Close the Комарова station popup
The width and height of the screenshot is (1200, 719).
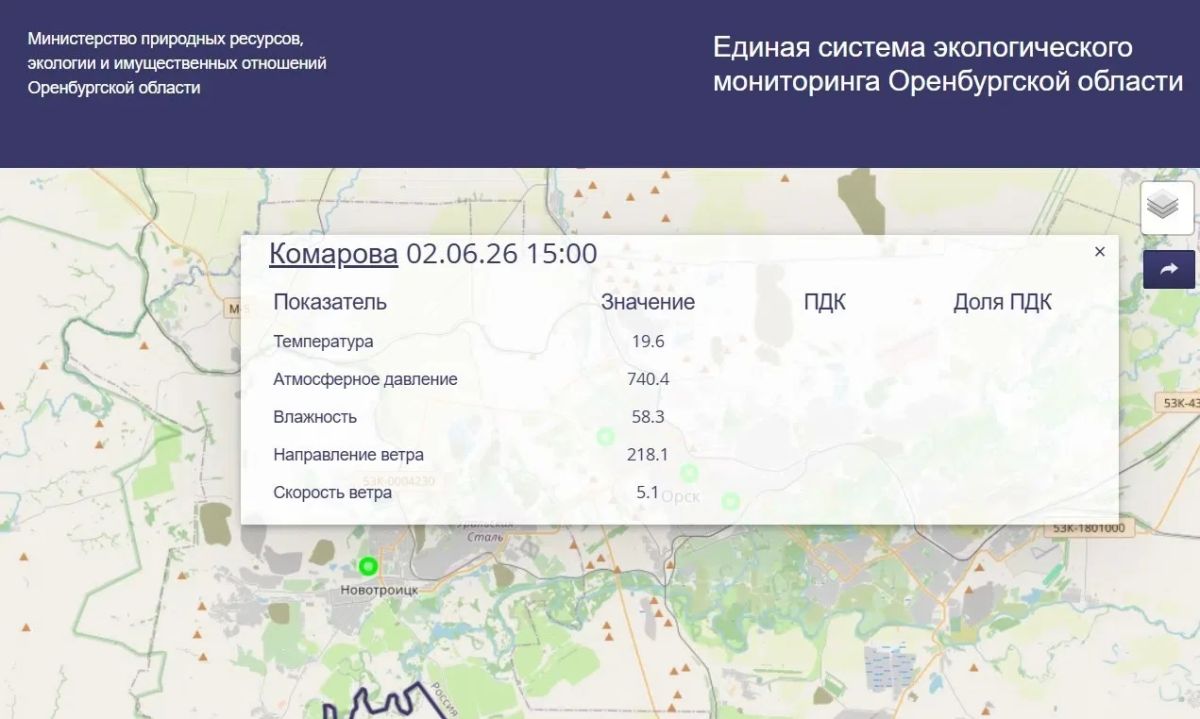(1100, 252)
